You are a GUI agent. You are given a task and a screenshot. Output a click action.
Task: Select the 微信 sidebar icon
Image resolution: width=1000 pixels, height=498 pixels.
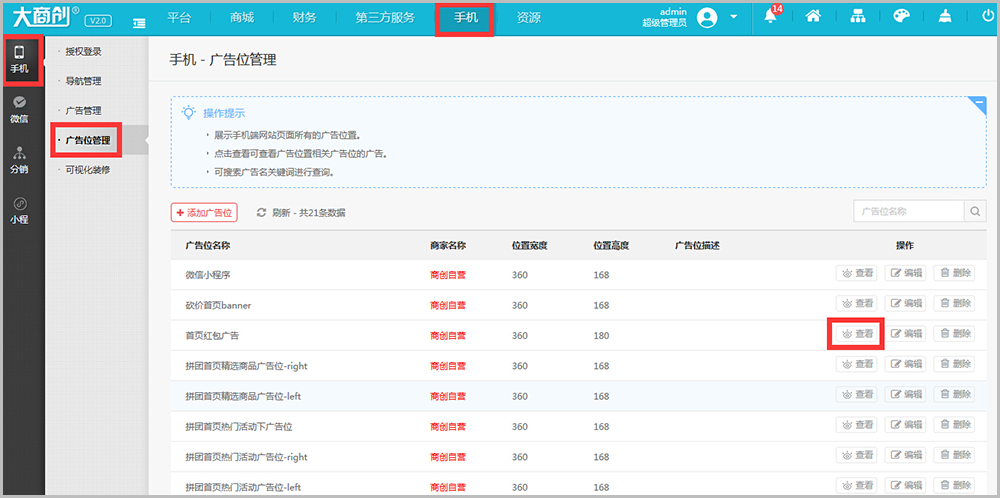coord(19,110)
